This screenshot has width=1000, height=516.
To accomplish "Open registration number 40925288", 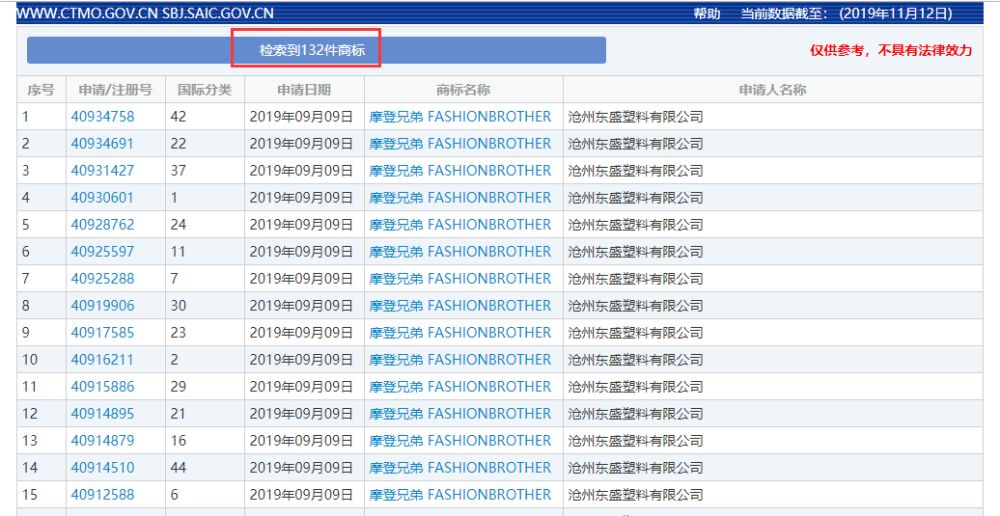I will point(103,279).
